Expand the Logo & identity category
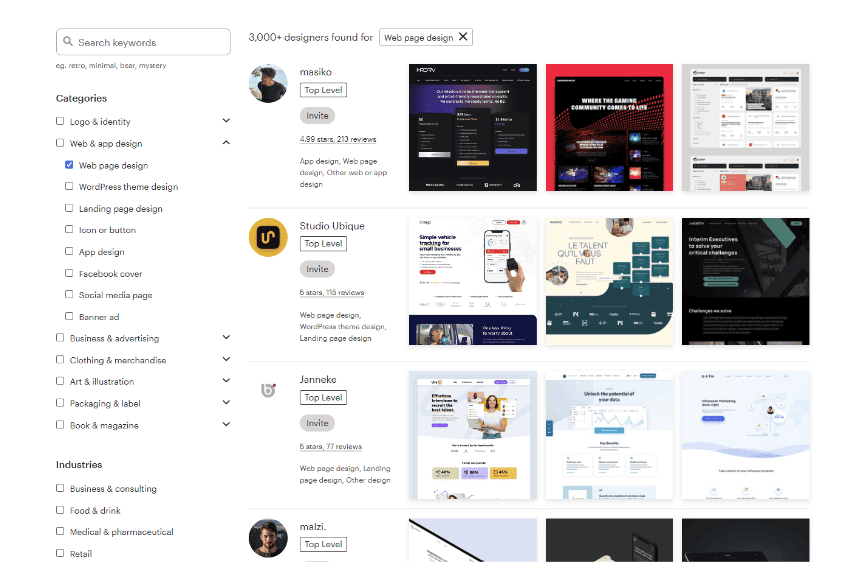843x584 pixels. point(225,120)
